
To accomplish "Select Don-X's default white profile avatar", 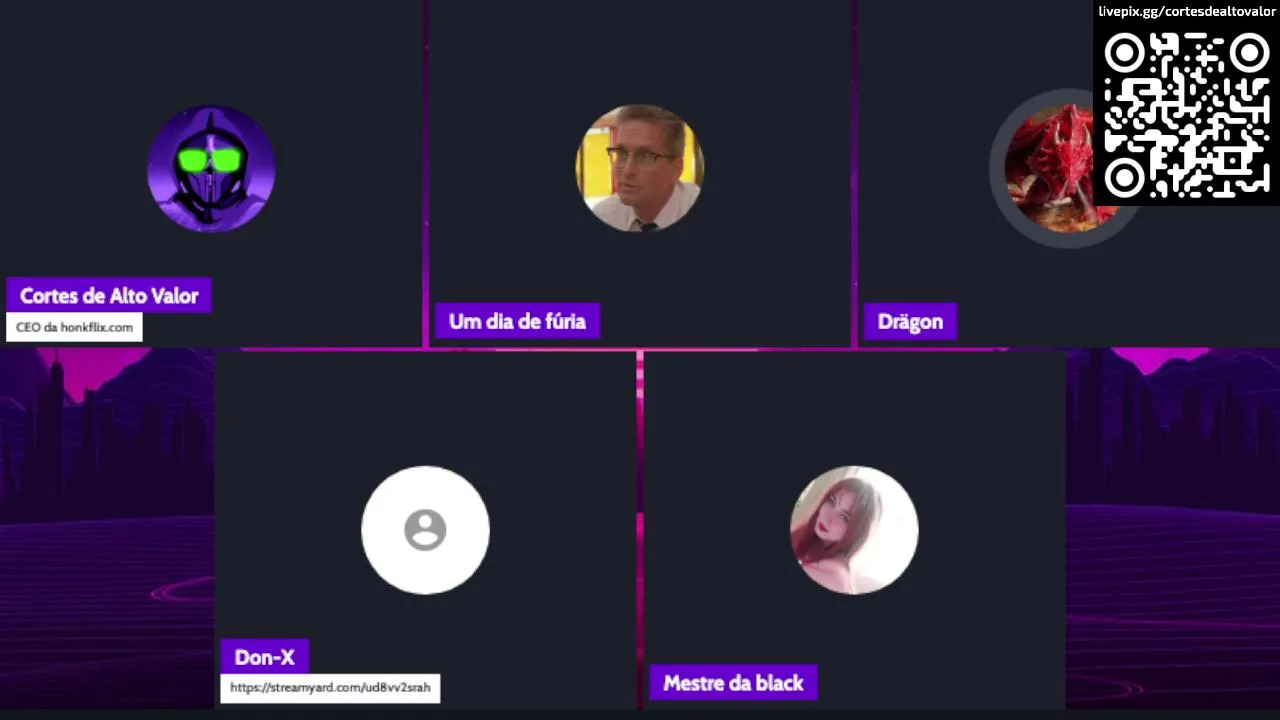I will 425,530.
